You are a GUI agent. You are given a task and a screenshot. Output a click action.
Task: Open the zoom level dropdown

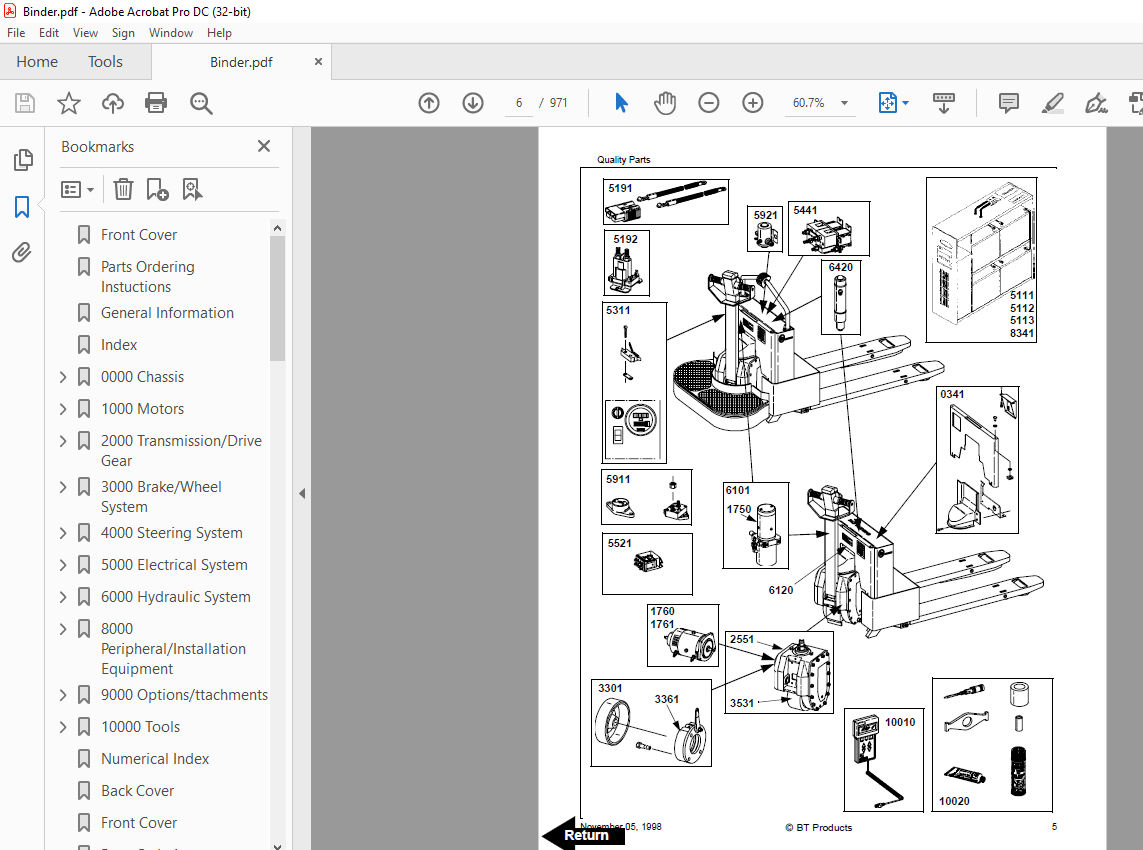844,103
